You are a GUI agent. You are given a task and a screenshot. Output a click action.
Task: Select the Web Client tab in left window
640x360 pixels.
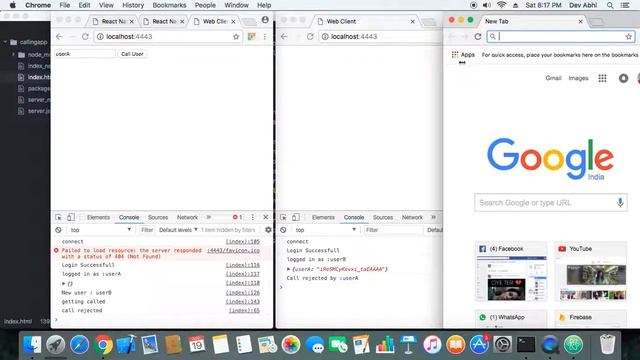(x=215, y=21)
